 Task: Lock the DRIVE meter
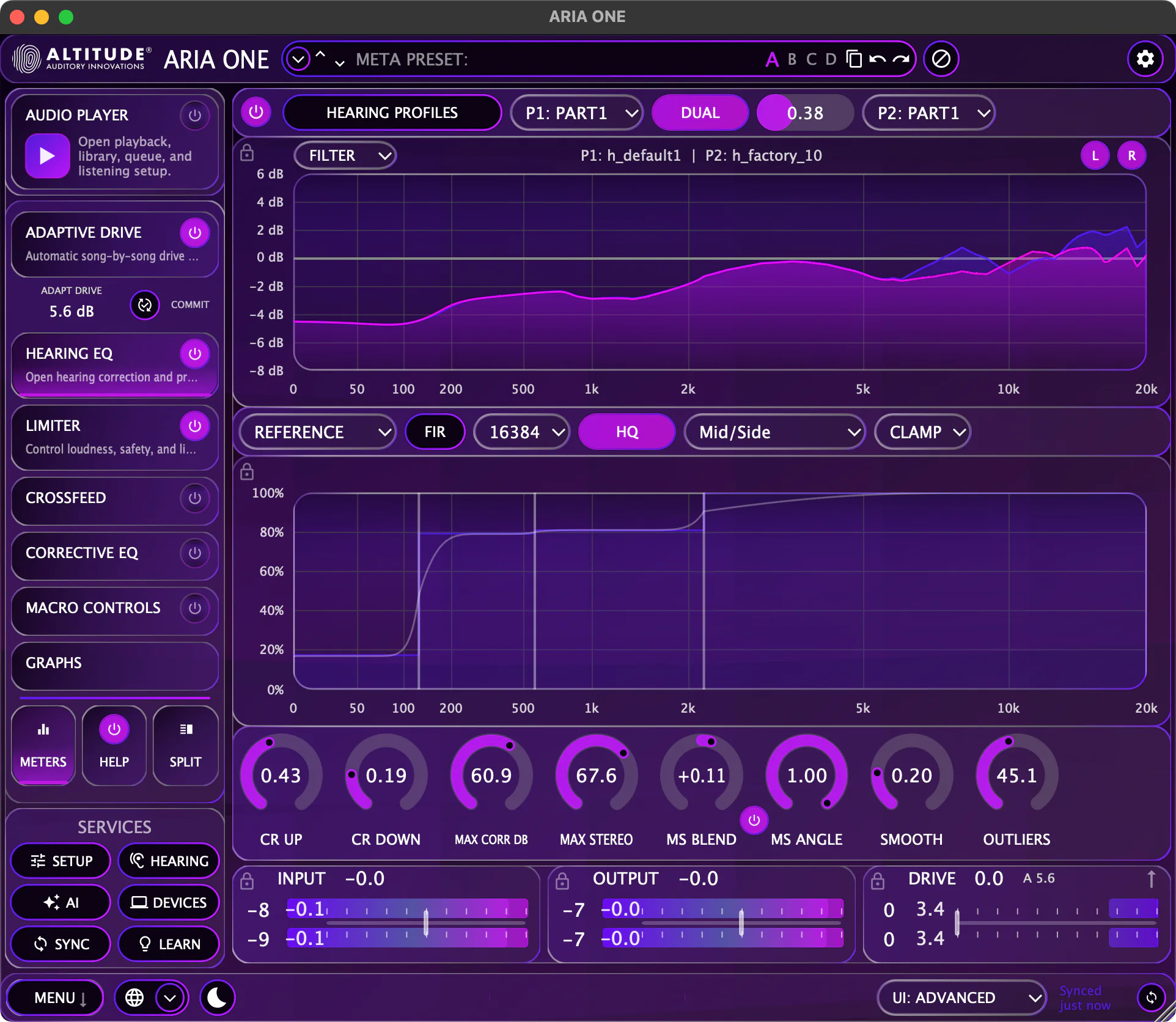(878, 881)
